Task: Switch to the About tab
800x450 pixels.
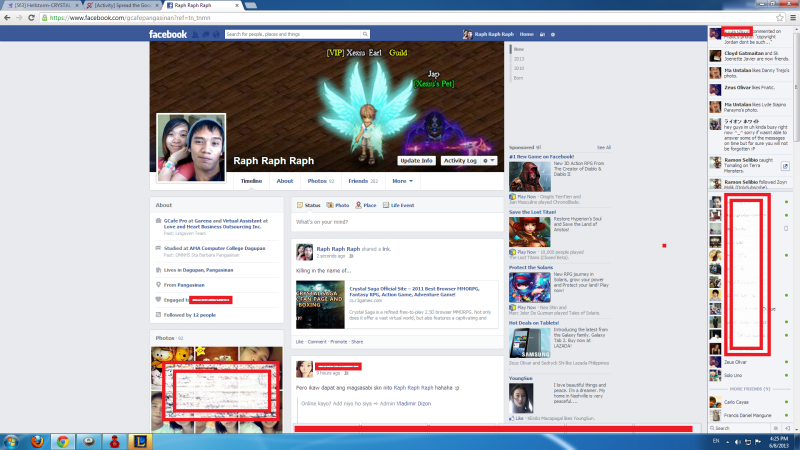Action: click(285, 181)
